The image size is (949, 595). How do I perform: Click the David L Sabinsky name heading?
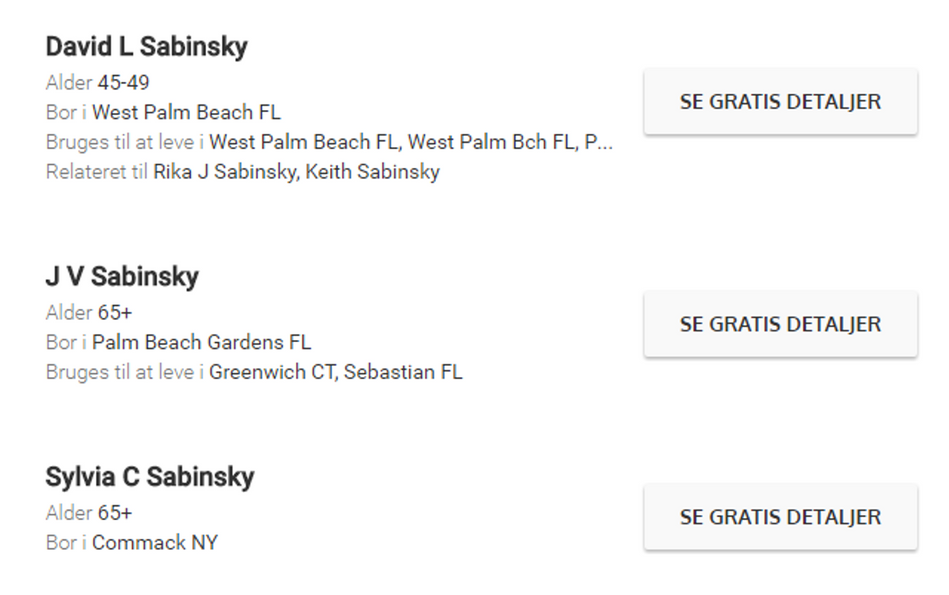146,47
